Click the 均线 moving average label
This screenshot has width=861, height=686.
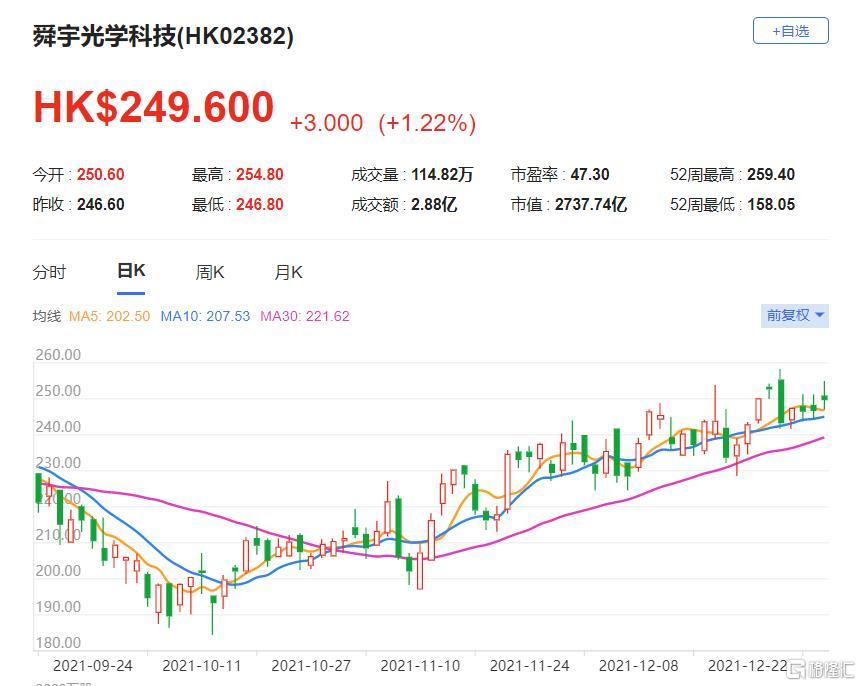(47, 316)
